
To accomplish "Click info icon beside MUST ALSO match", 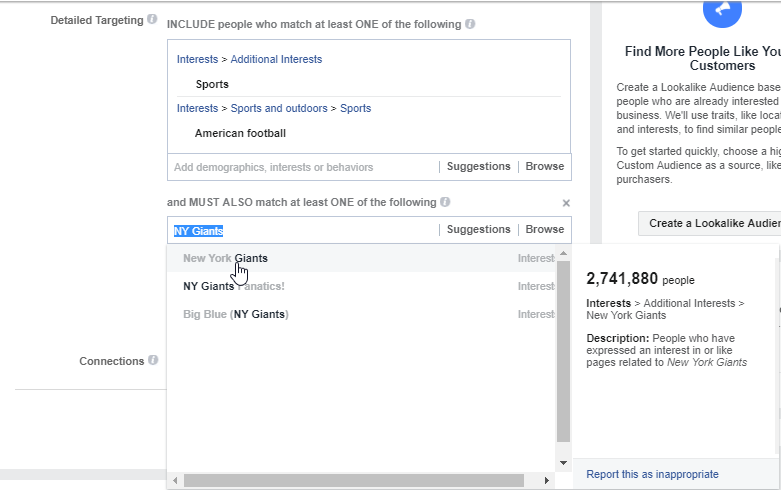I will pyautogui.click(x=445, y=202).
